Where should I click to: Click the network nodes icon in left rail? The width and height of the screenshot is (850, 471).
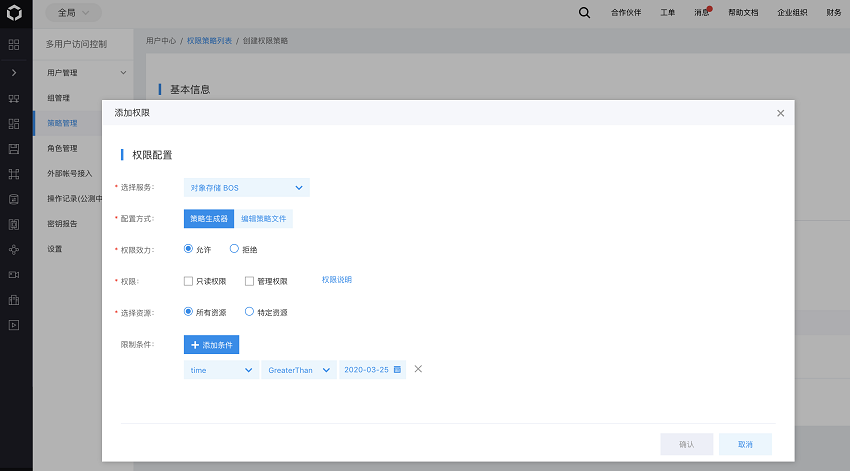(x=14, y=250)
